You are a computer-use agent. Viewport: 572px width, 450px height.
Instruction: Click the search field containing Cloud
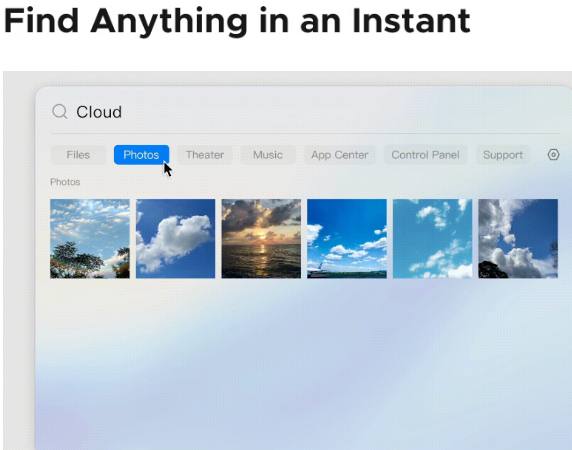pyautogui.click(x=306, y=112)
